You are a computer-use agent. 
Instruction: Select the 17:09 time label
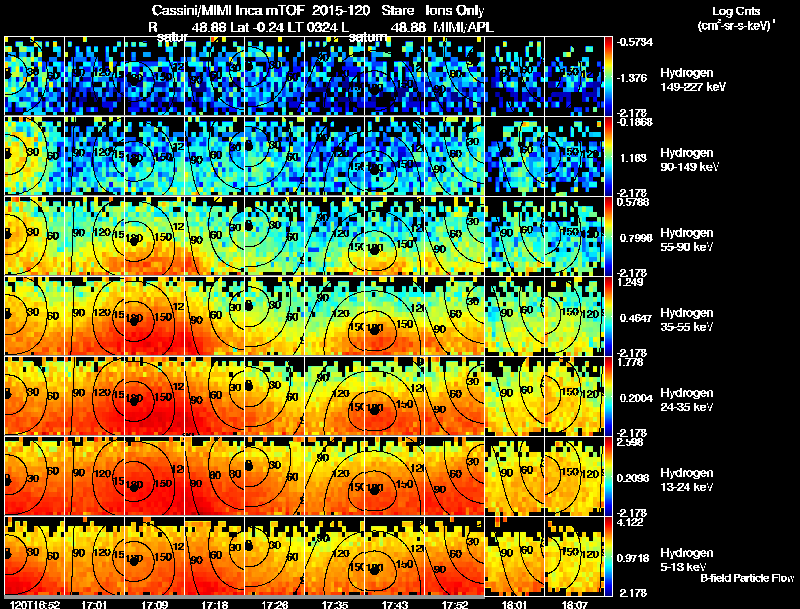[155, 604]
